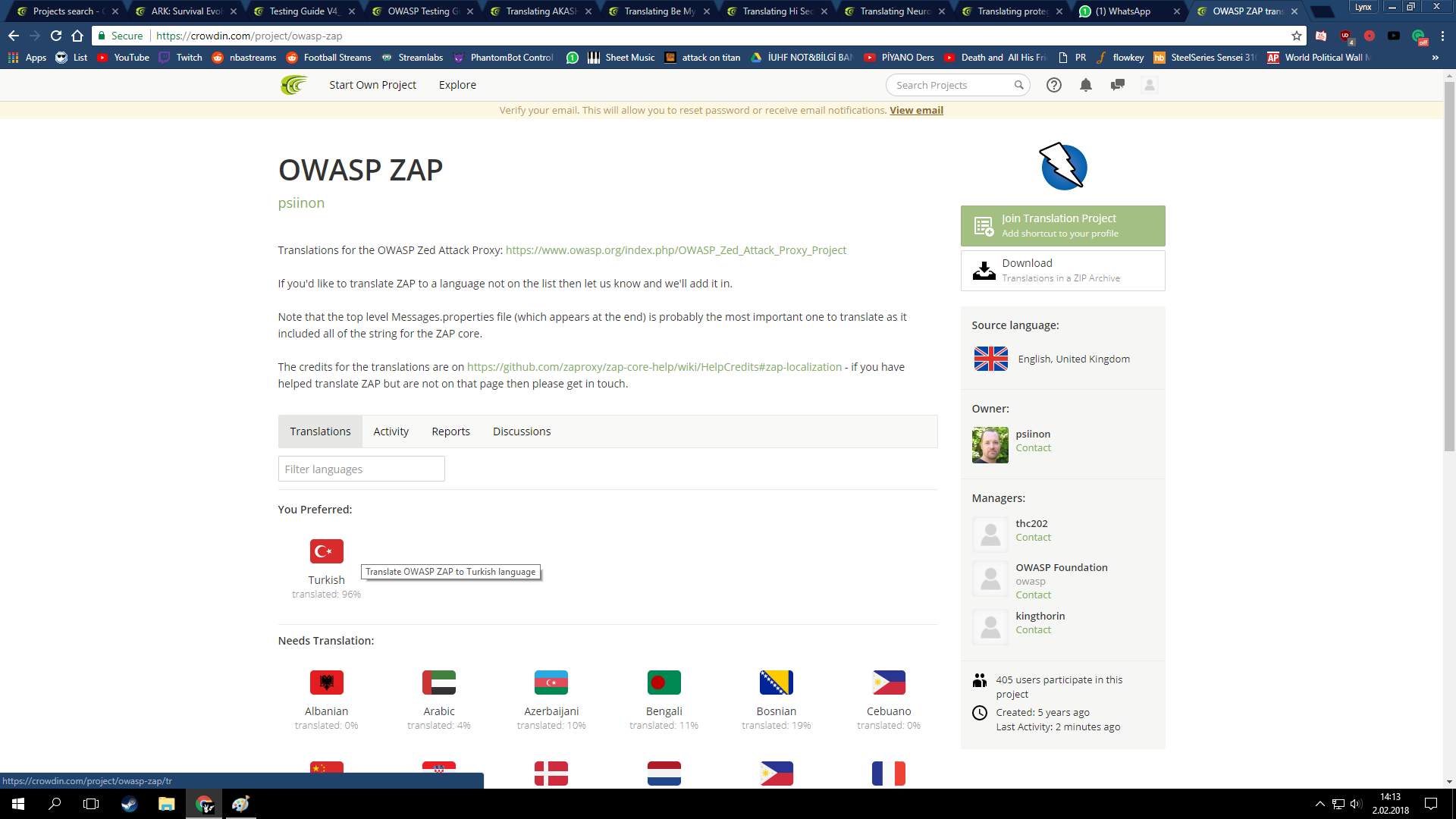Screen dimensions: 1456x819
Task: Open the user profile avatar menu
Action: (1150, 85)
